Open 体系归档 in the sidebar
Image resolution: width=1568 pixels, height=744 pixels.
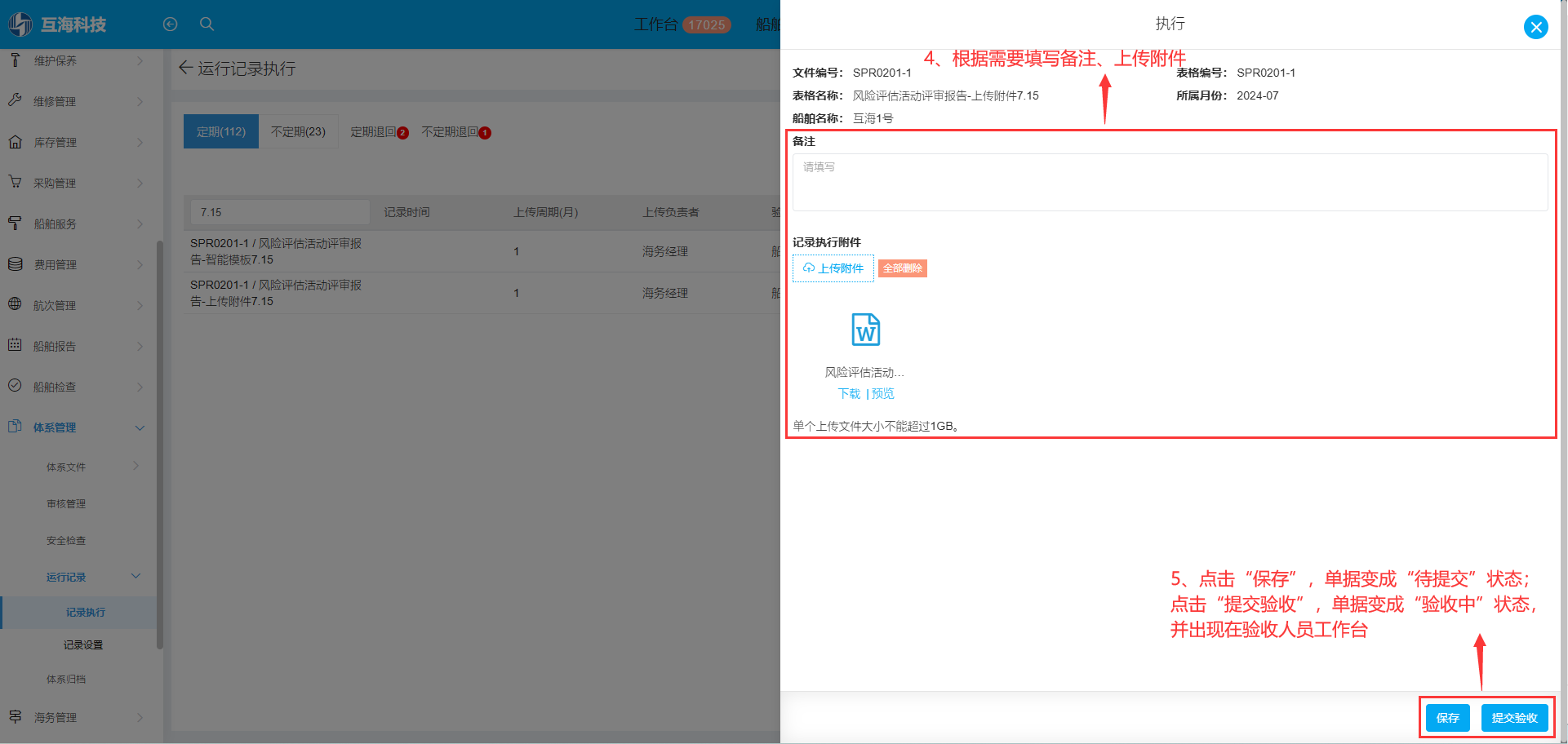(x=66, y=679)
